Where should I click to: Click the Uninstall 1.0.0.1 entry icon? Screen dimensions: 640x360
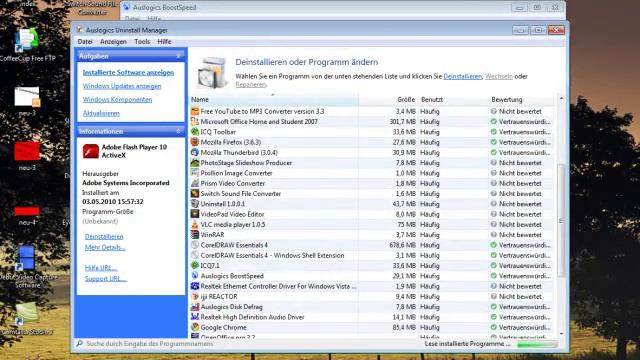(195, 204)
